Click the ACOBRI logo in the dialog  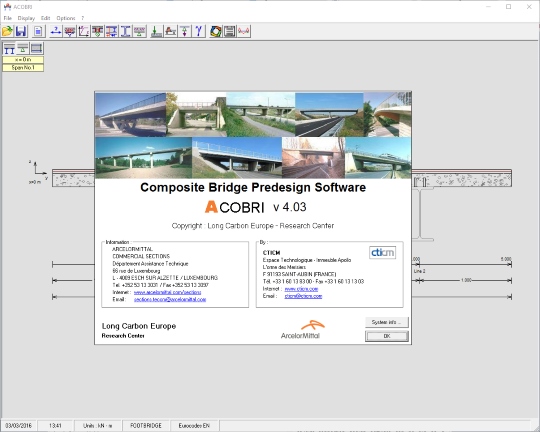[x=235, y=207]
